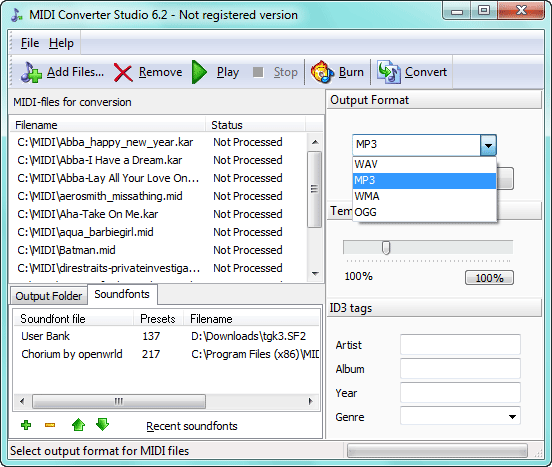This screenshot has width=552, height=467.
Task: Click the Add Files music note icon
Action: point(31,72)
